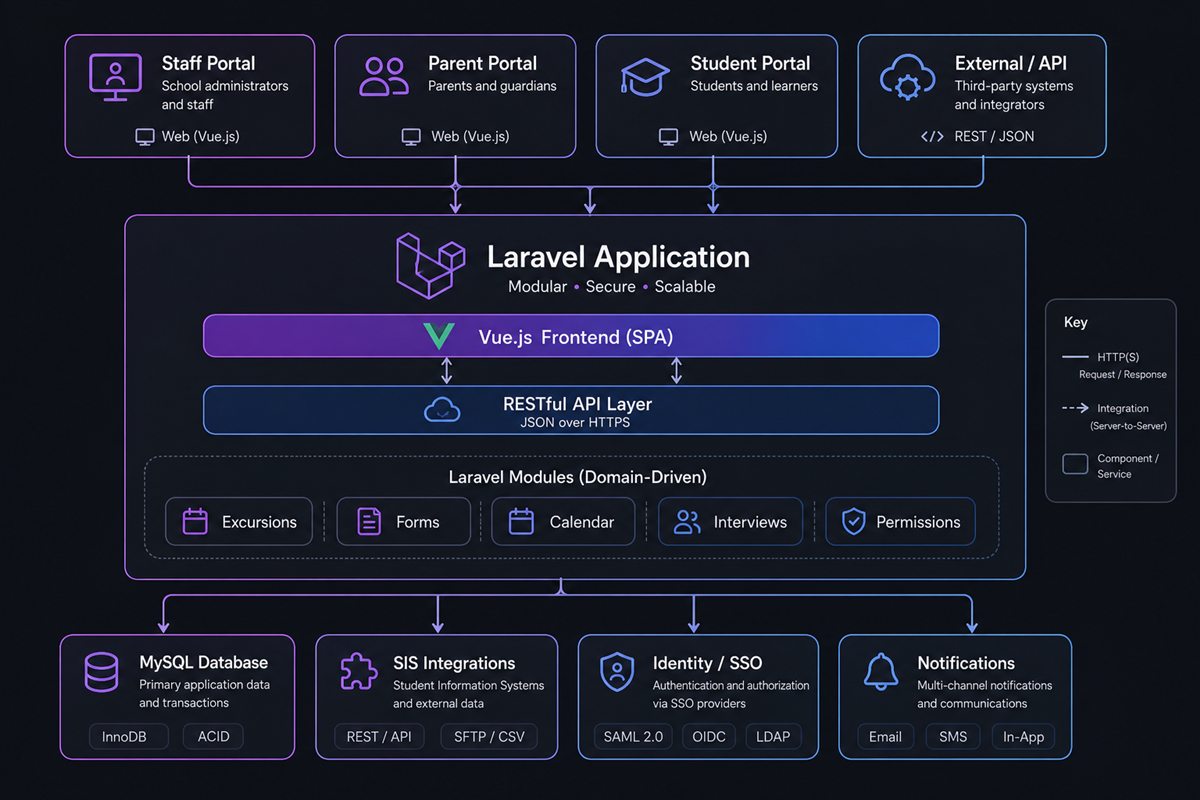Click the Forms document icon

[369, 521]
